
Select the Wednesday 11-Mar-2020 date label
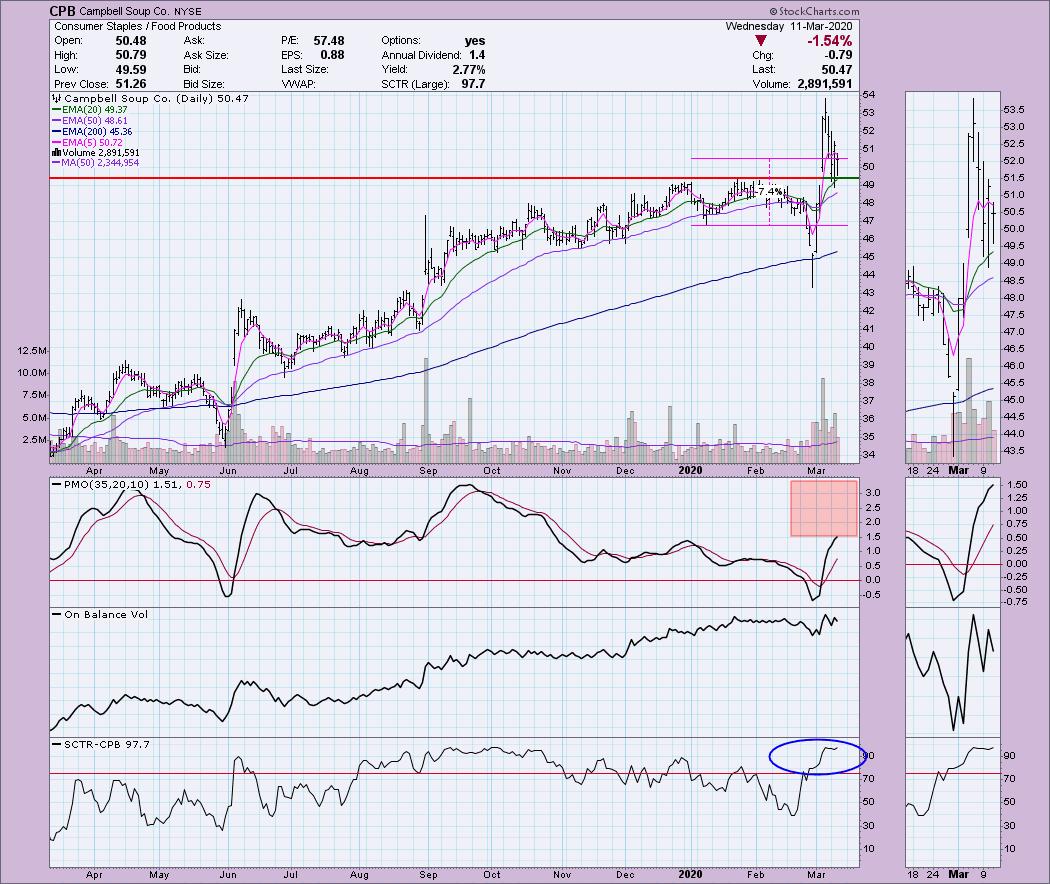tap(789, 26)
